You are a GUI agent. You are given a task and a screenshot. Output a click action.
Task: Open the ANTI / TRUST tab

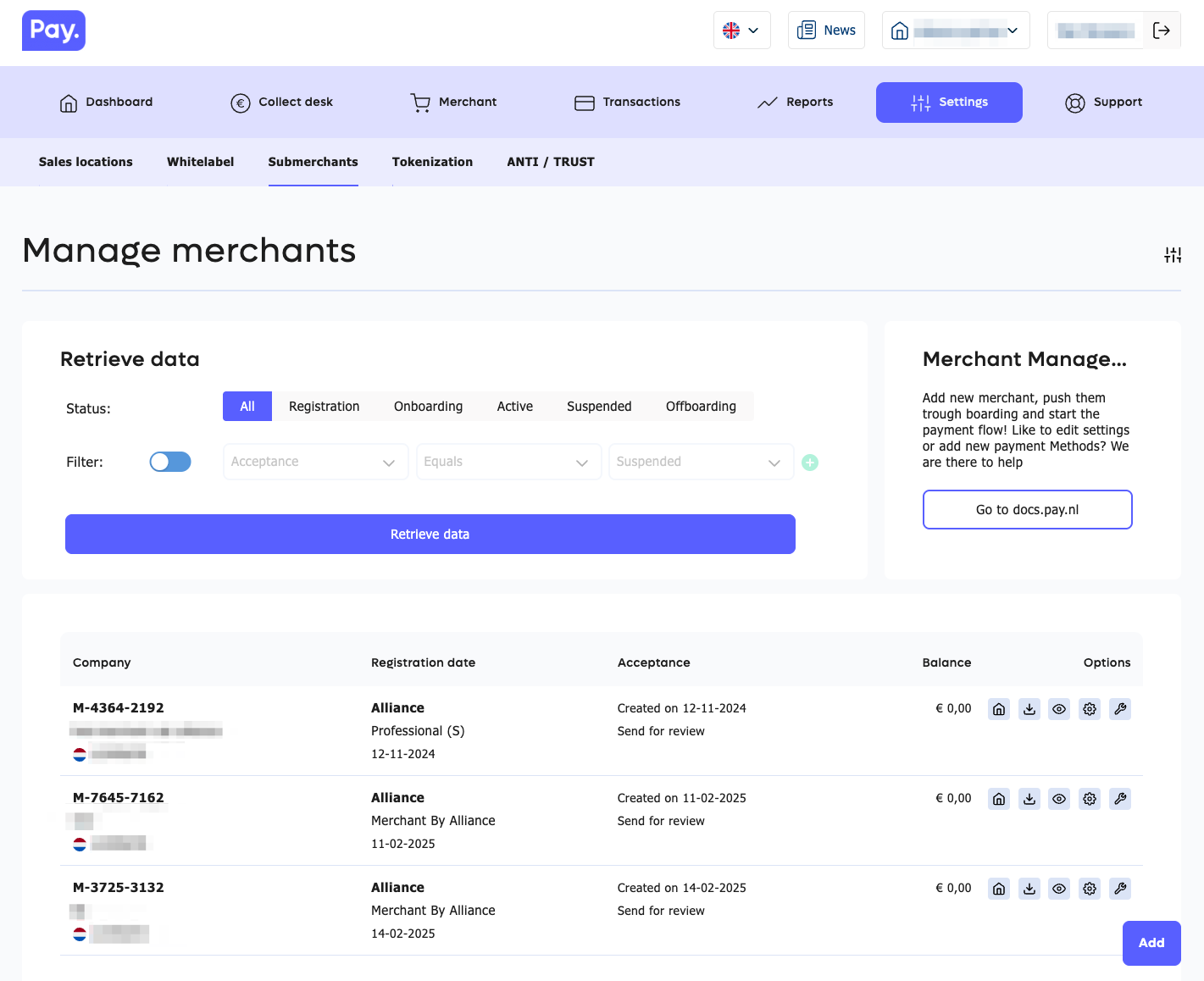551,162
